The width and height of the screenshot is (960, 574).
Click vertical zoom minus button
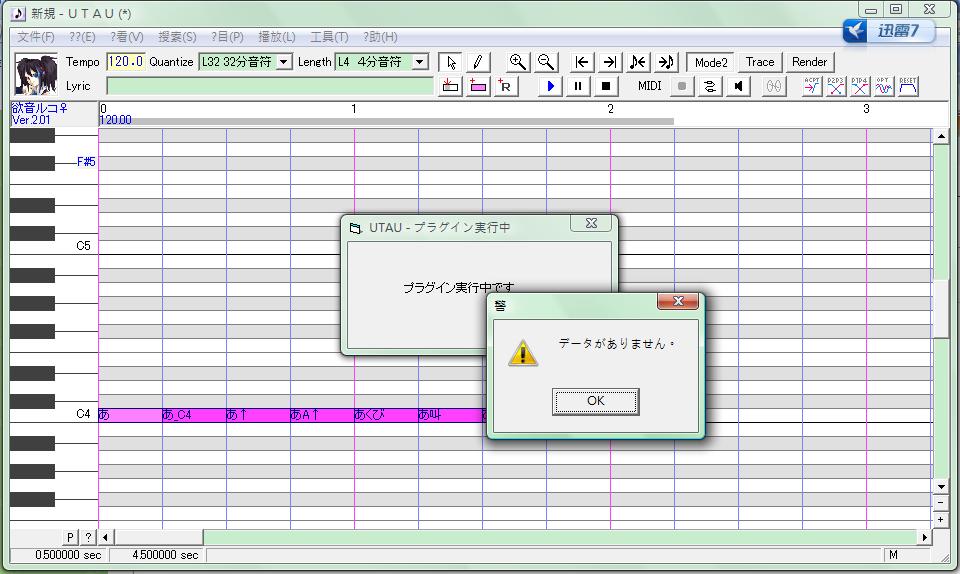941,502
